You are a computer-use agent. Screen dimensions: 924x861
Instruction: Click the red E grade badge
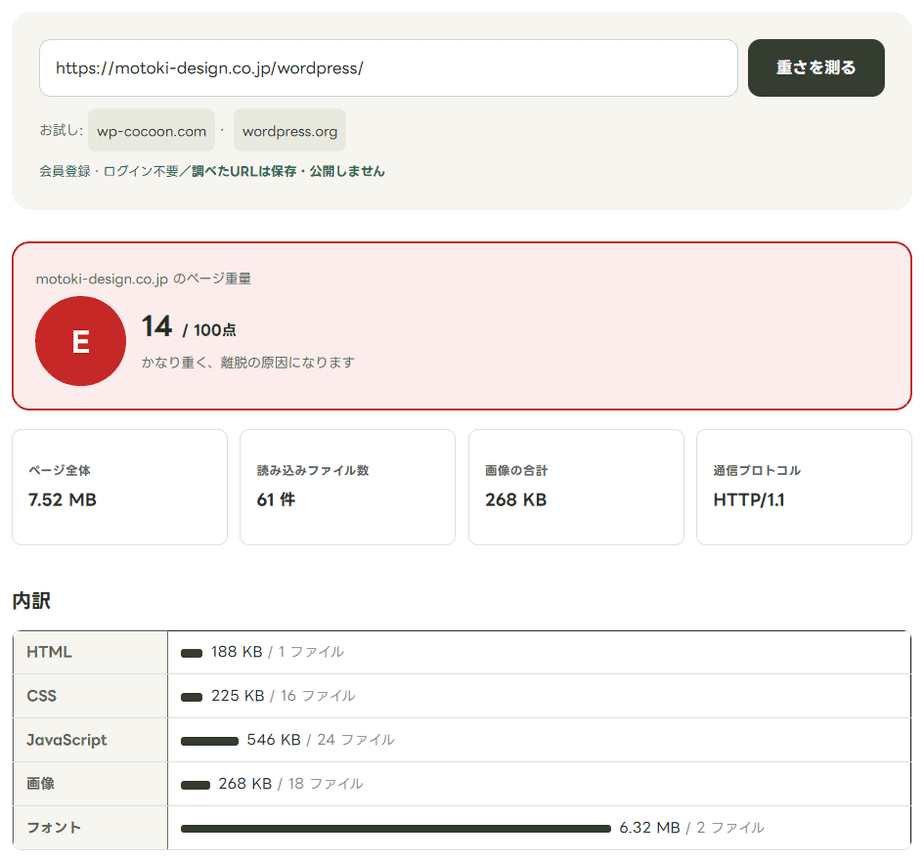tap(80, 341)
